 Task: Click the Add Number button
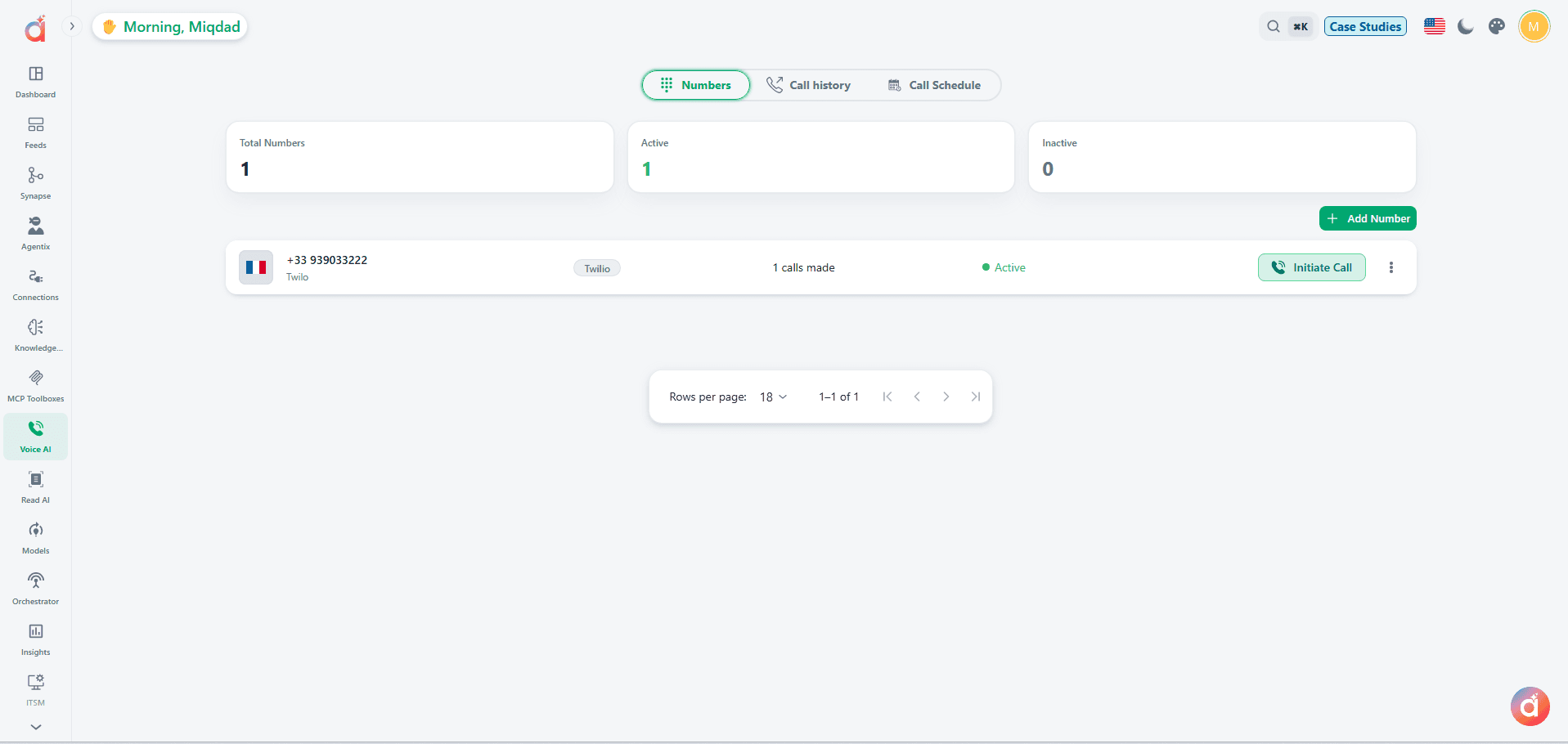click(1368, 218)
